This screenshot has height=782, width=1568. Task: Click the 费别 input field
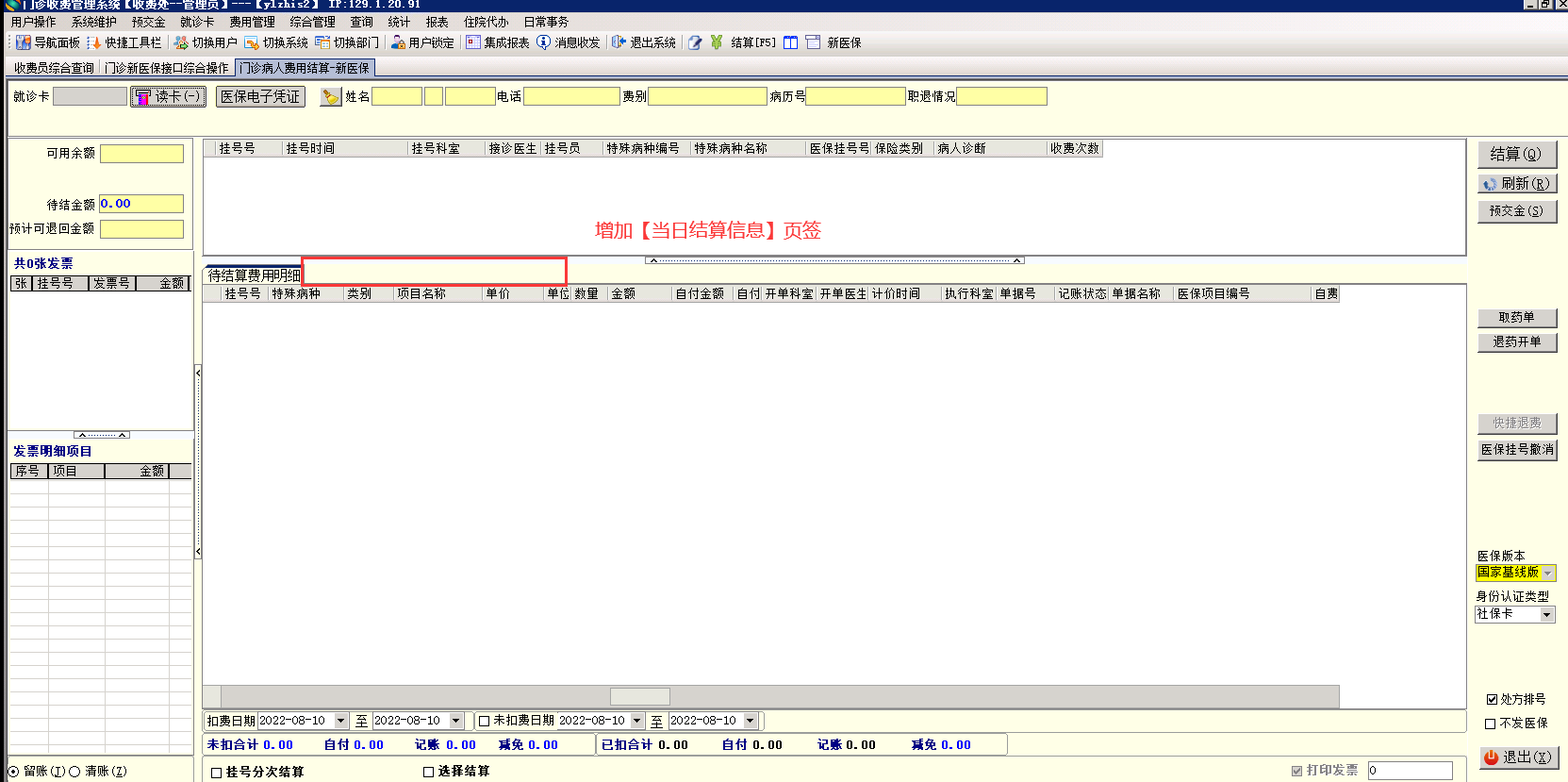tap(708, 96)
